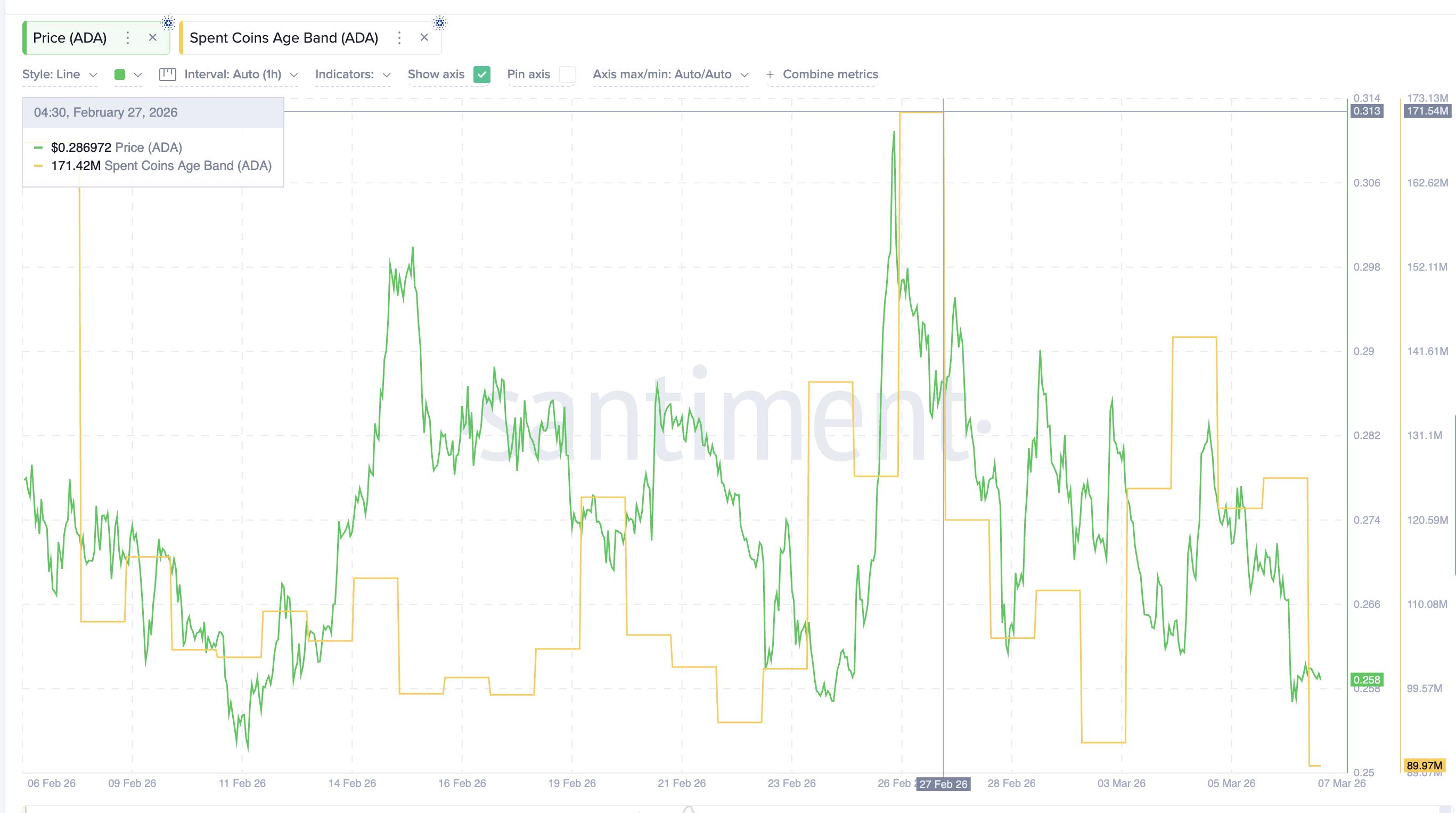Image resolution: width=1456 pixels, height=813 pixels.
Task: Open the Spent Coins Age Band kebab menu
Action: [399, 38]
